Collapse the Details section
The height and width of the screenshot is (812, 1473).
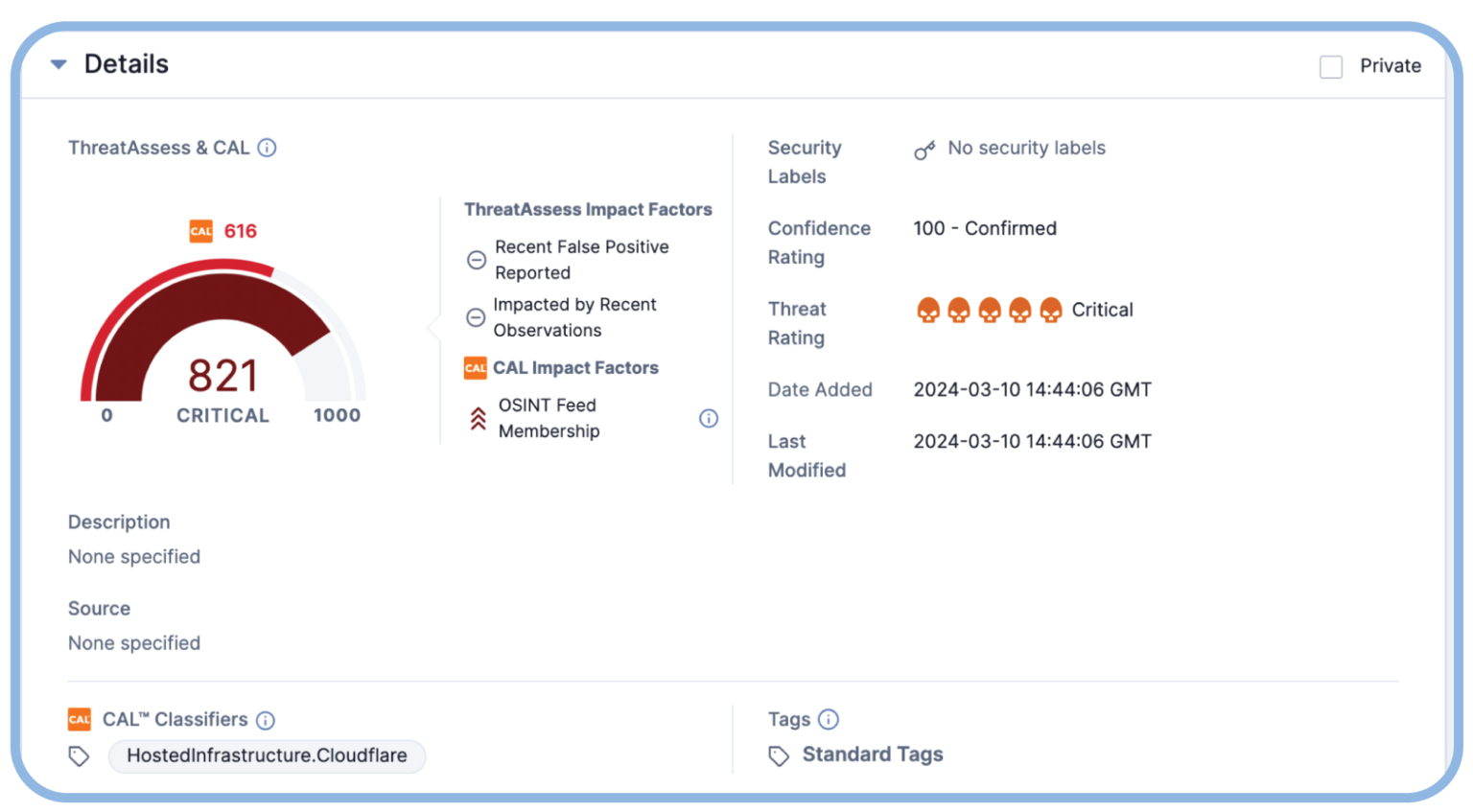point(59,62)
